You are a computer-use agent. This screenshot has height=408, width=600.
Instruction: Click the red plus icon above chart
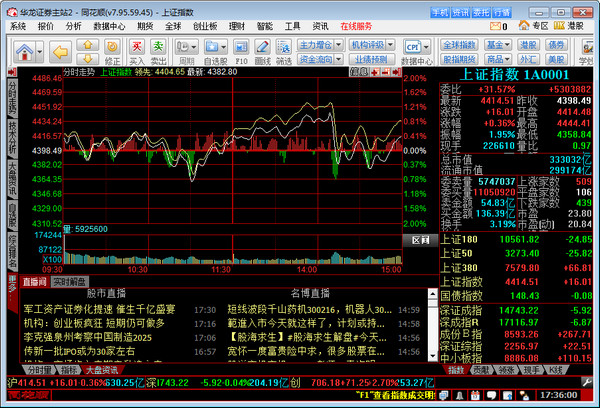[x=375, y=72]
